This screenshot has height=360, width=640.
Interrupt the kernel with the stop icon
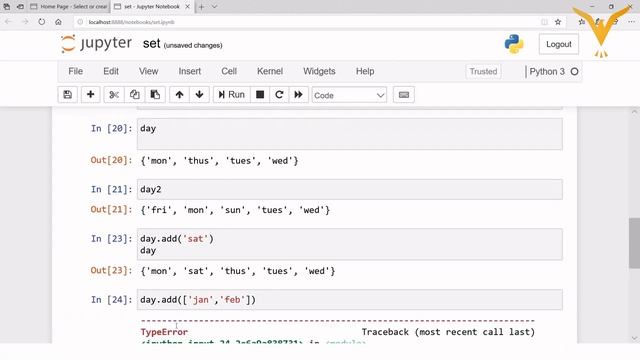[260, 95]
